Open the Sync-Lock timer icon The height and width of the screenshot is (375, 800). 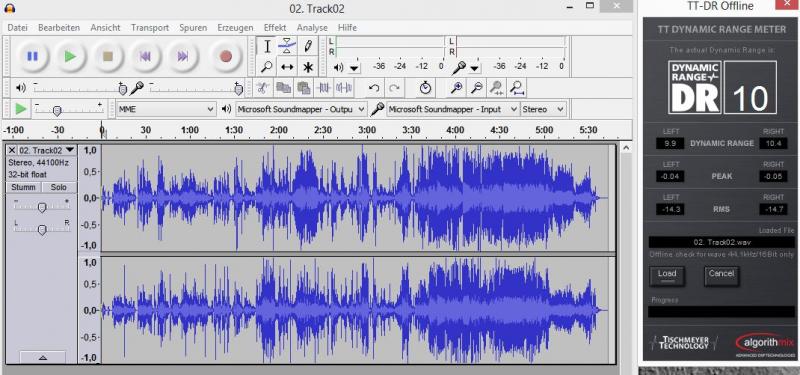click(x=426, y=88)
